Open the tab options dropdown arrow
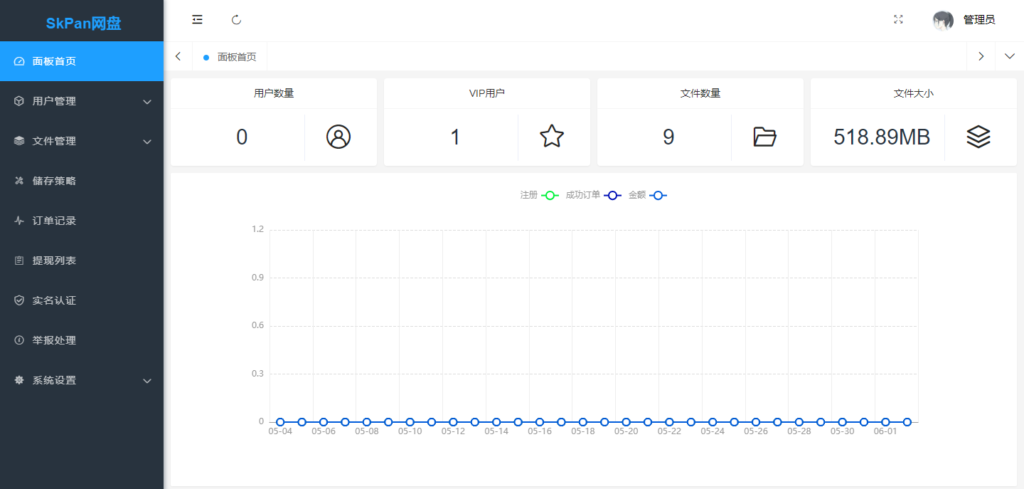1024x489 pixels. coord(1009,57)
